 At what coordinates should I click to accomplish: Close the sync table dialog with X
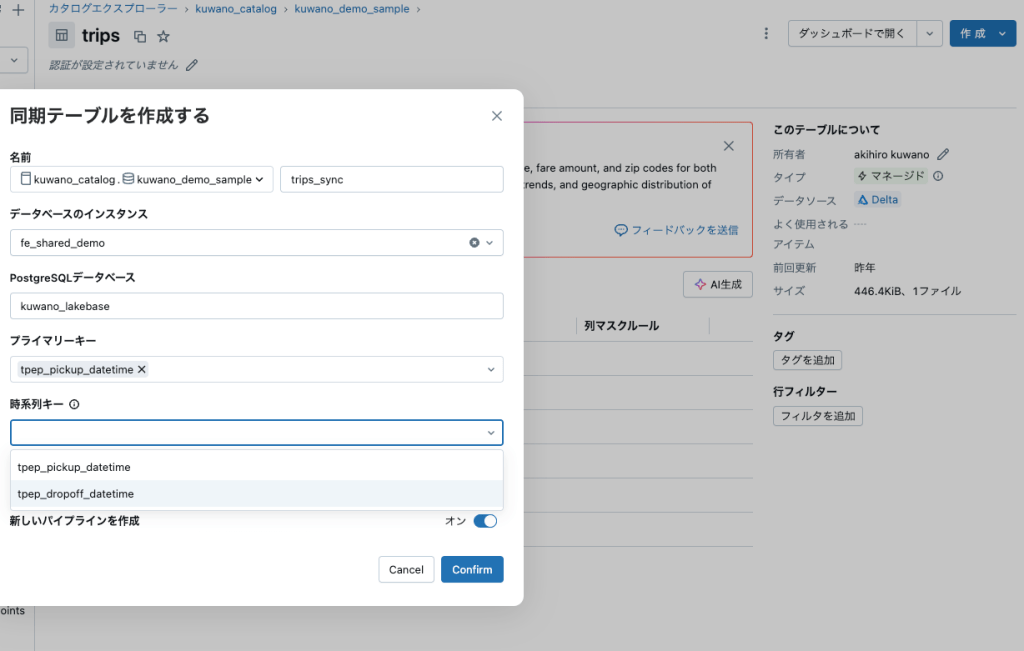(497, 116)
